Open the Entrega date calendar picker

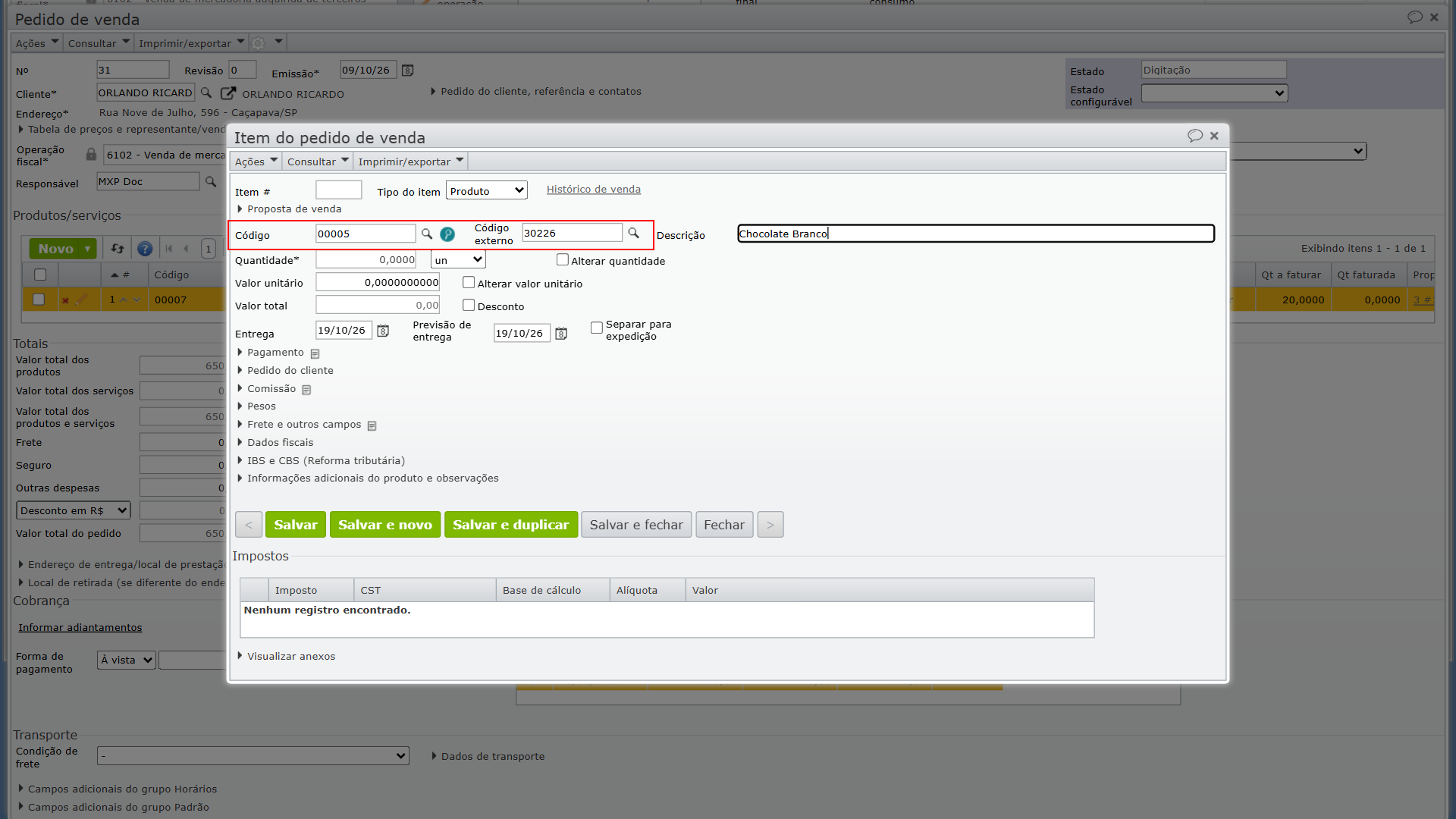point(383,331)
